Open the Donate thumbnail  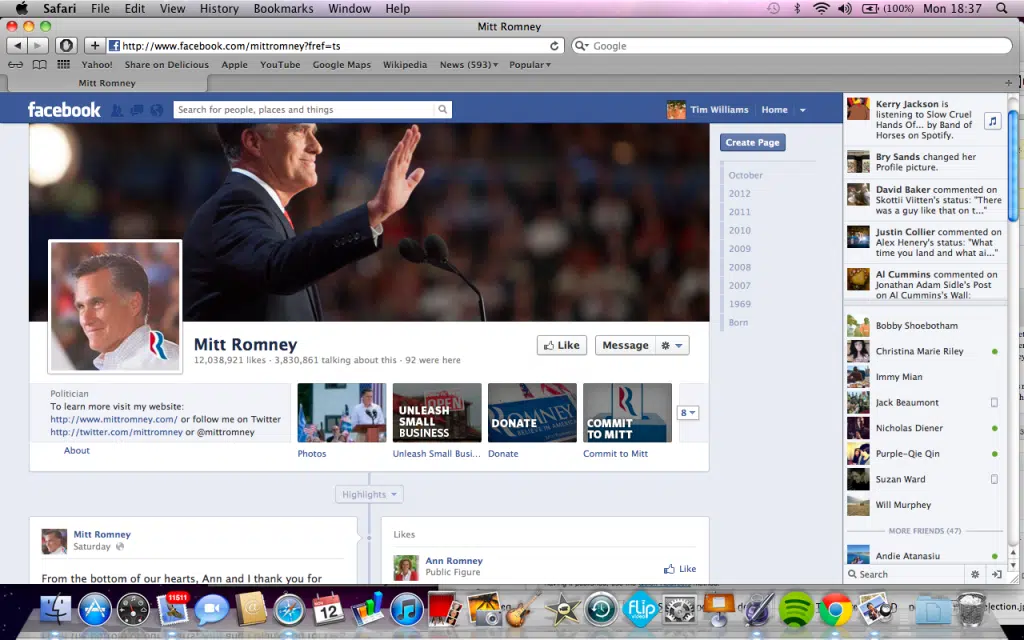click(x=532, y=413)
